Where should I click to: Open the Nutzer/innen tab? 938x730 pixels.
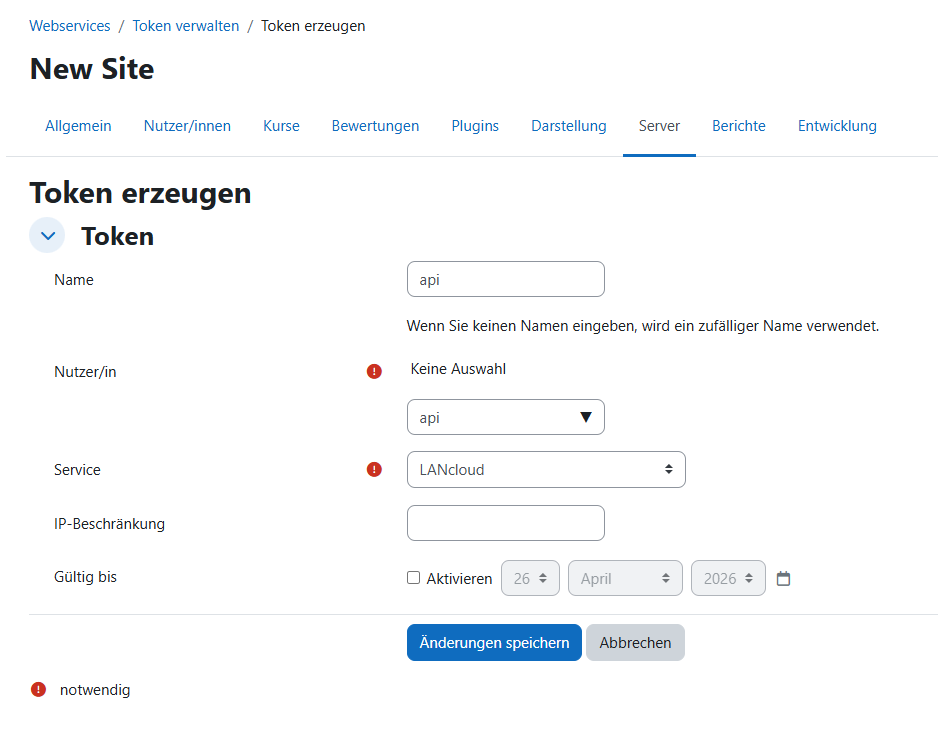[x=187, y=126]
